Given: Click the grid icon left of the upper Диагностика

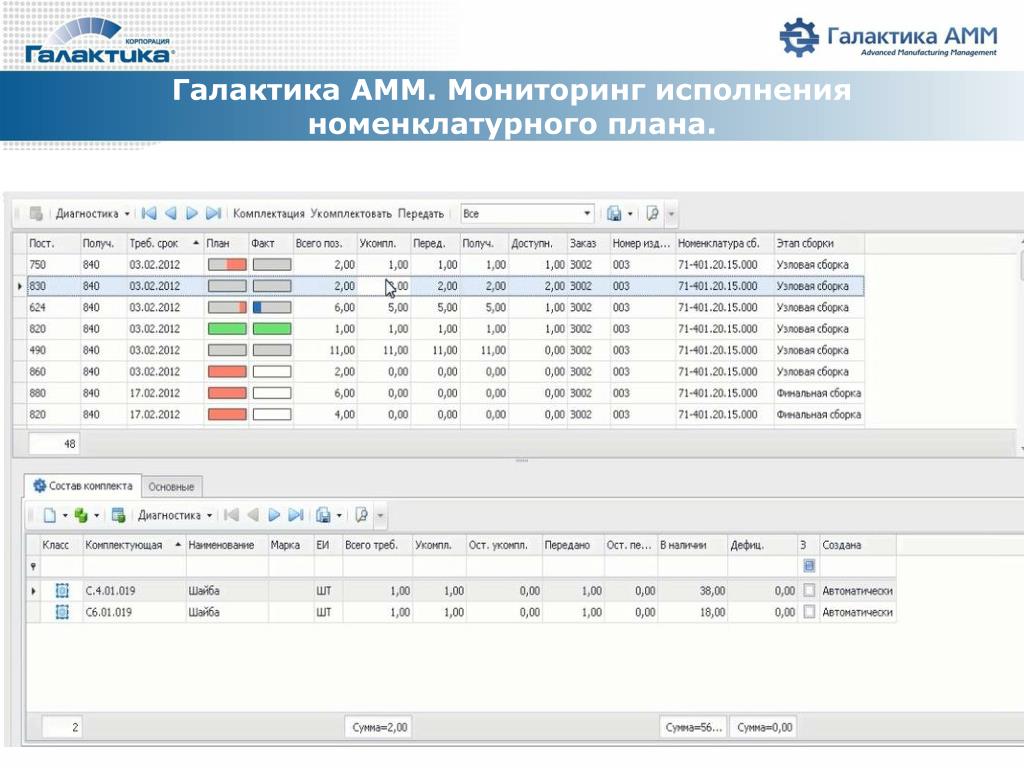Looking at the screenshot, I should (x=36, y=214).
